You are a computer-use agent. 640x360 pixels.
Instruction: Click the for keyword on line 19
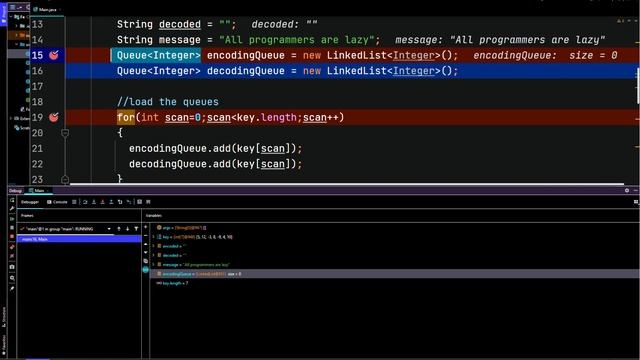point(126,118)
